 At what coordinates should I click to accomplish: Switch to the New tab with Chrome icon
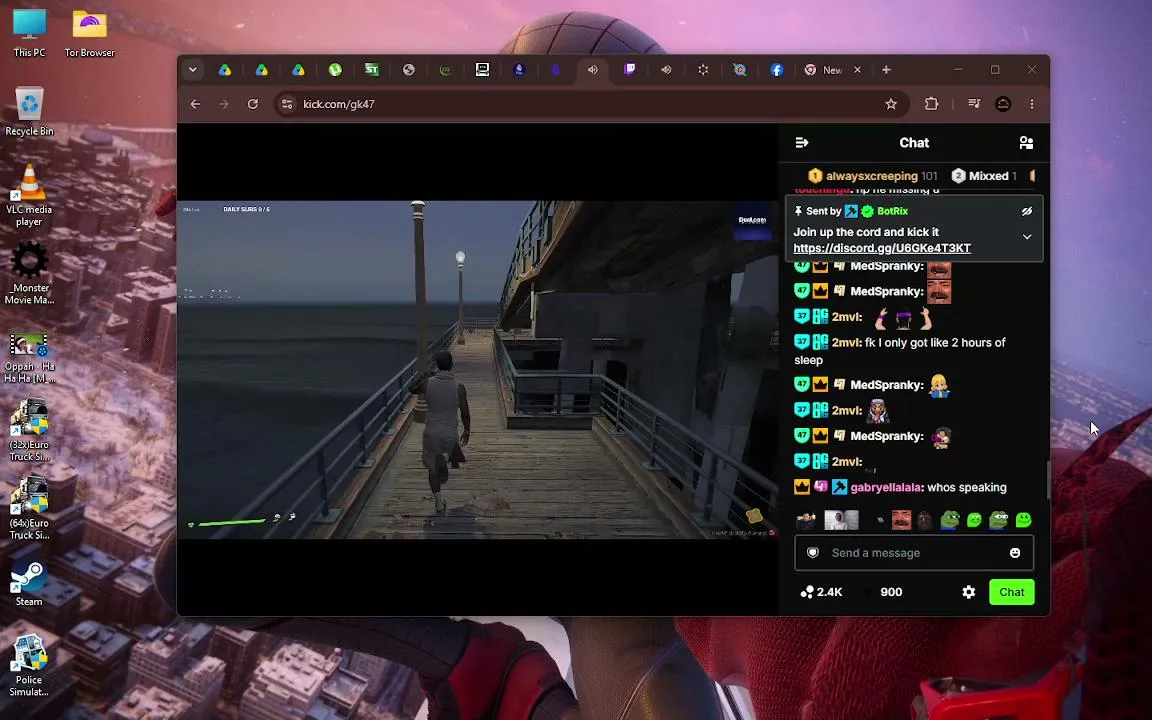(824, 70)
